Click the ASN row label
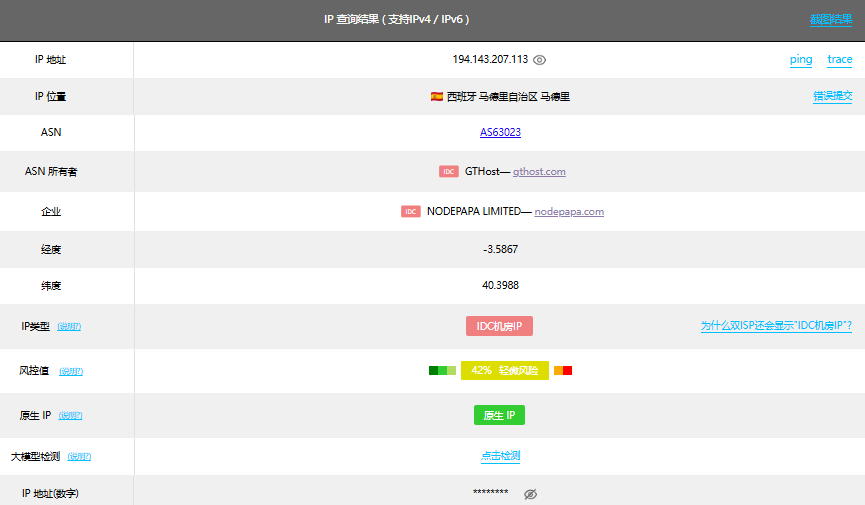This screenshot has width=865, height=505. coord(51,132)
